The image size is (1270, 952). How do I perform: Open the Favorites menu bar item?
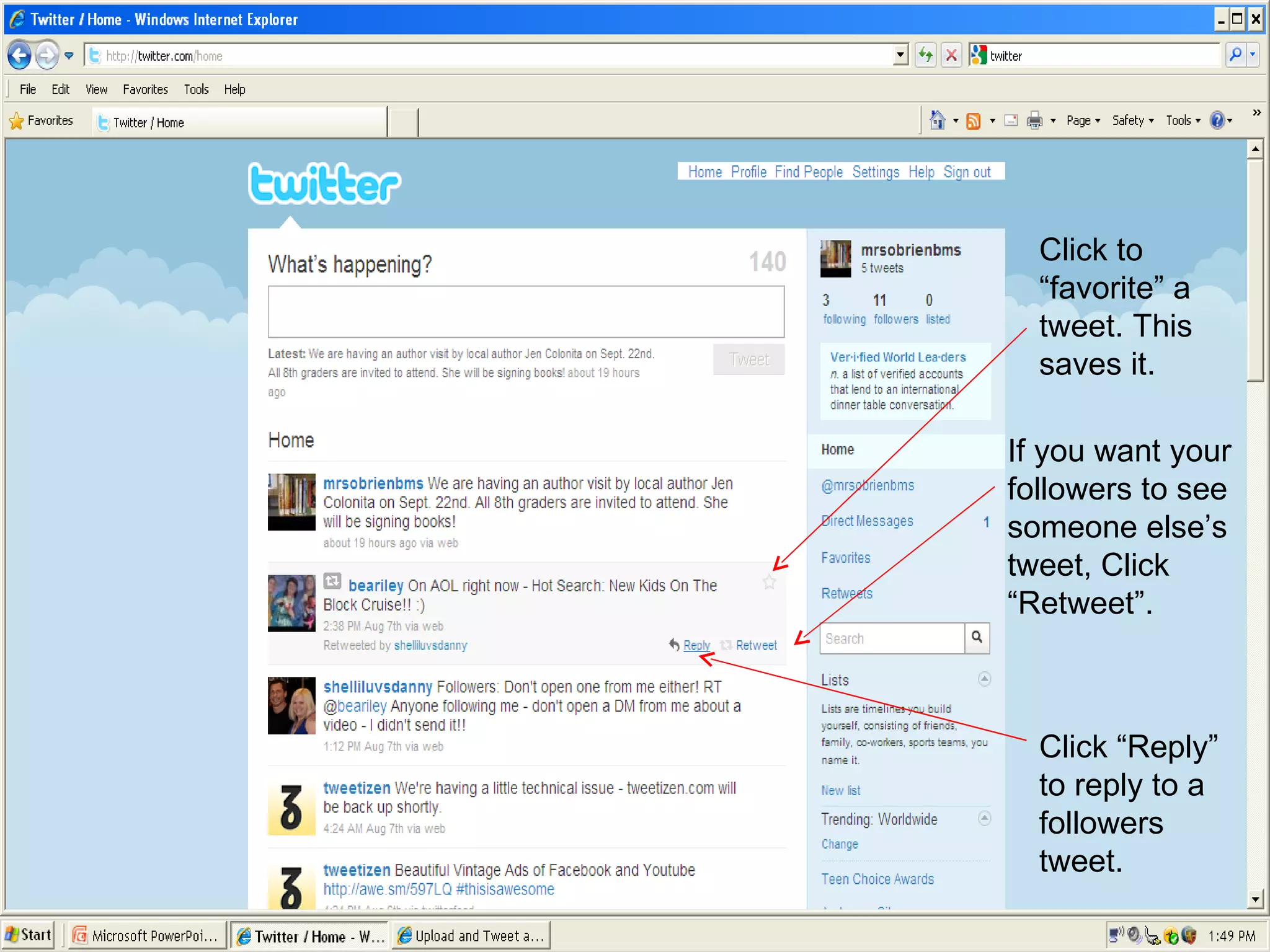tap(145, 89)
